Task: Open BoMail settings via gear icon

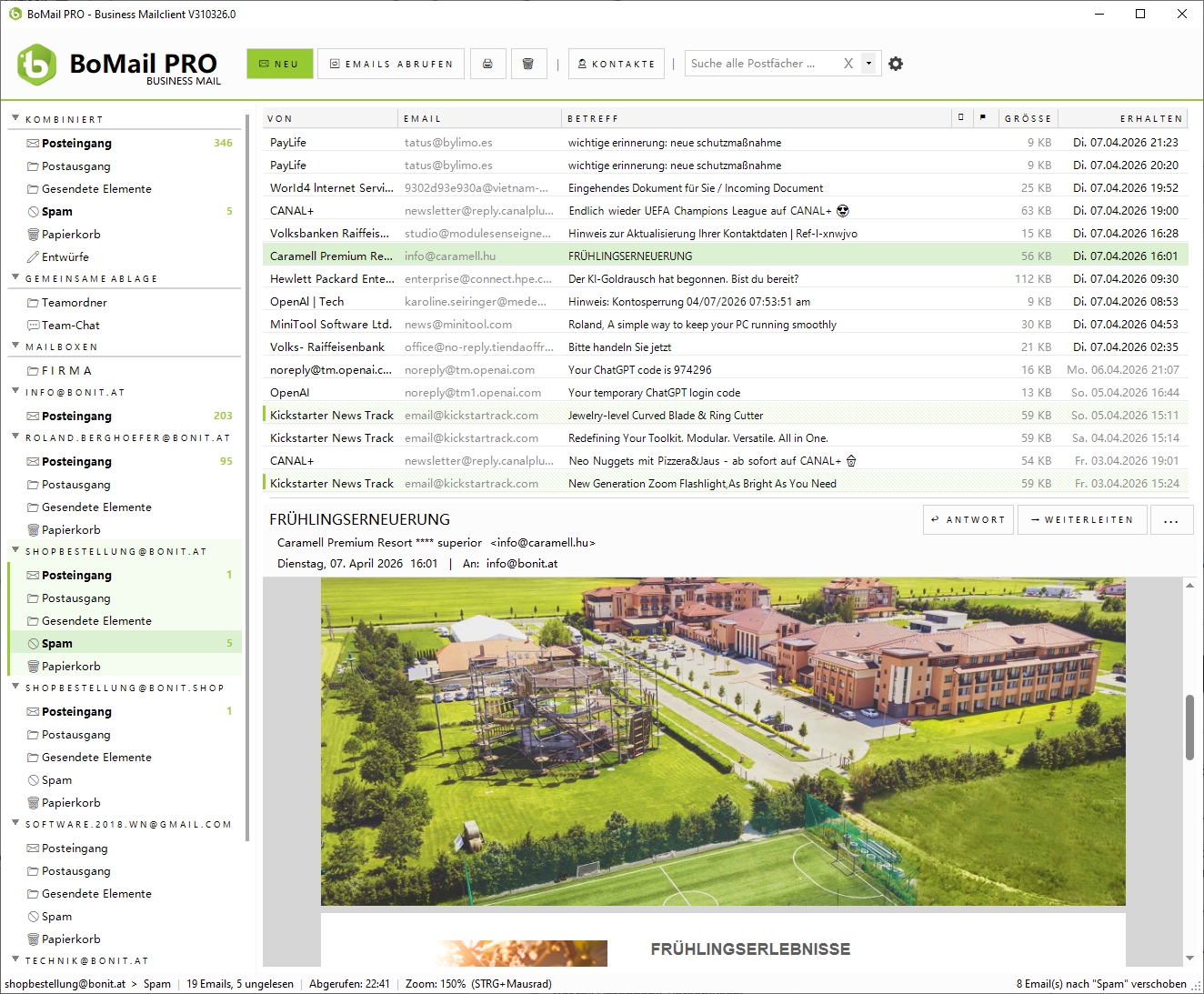Action: click(x=896, y=64)
